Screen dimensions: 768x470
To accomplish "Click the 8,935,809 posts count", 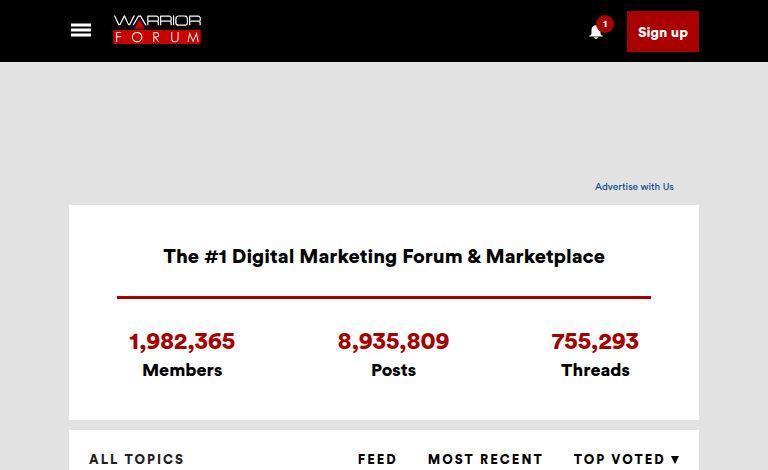I will (x=393, y=342).
